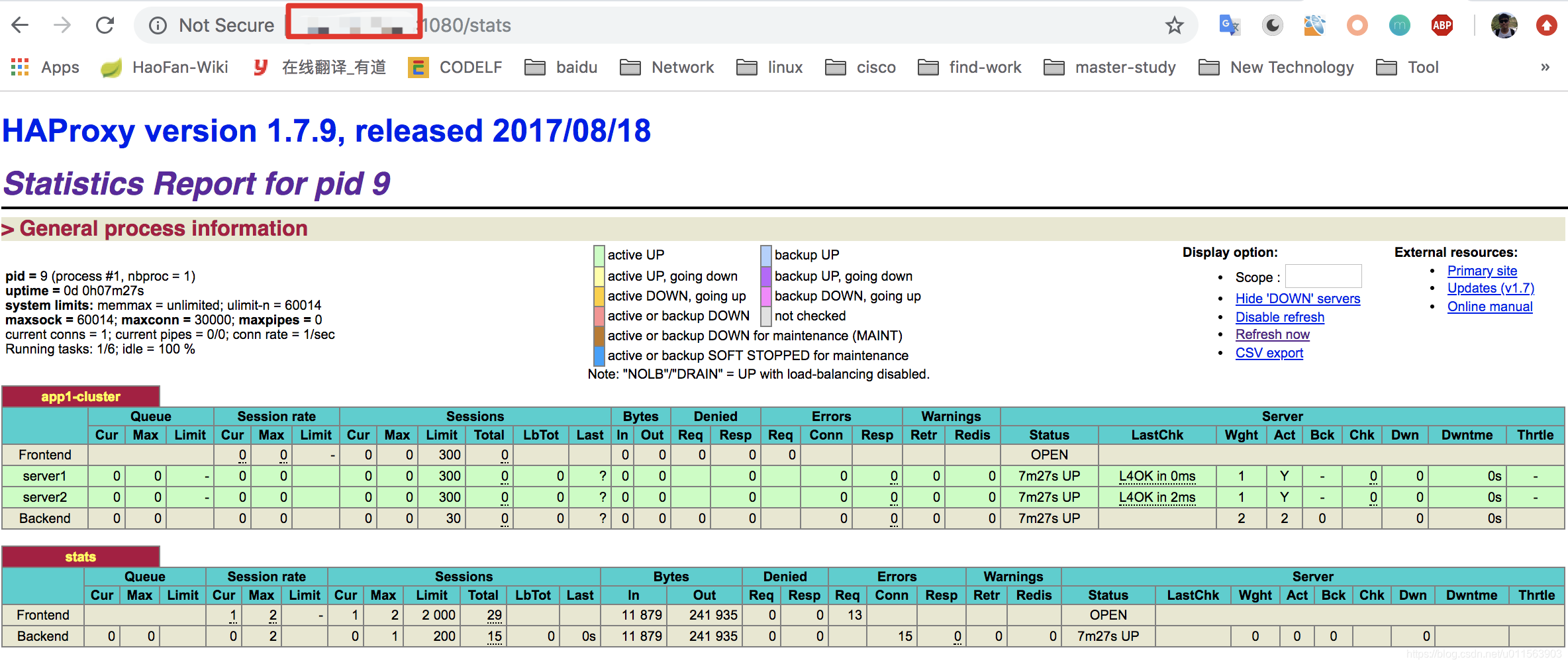Open the Updates (v1.7) link
The image size is (1568, 666).
pyautogui.click(x=1491, y=288)
